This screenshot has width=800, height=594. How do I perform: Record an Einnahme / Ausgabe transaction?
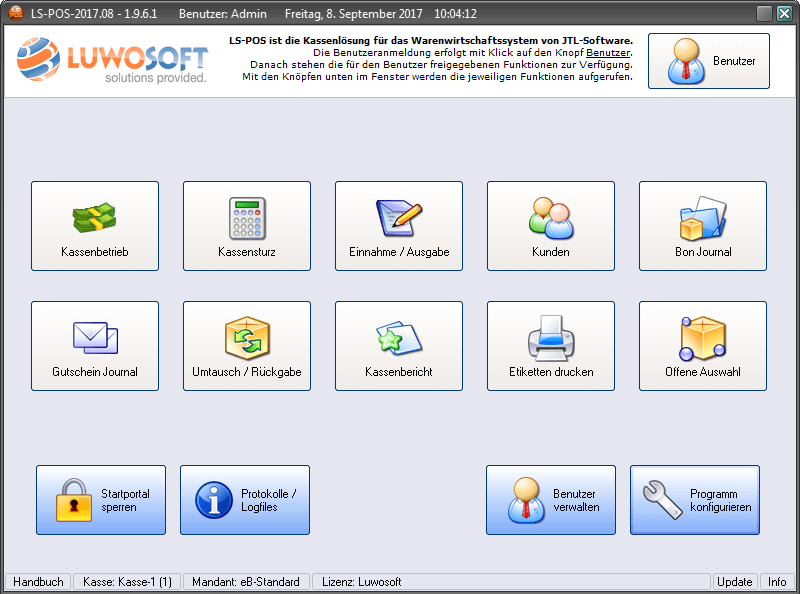[399, 226]
